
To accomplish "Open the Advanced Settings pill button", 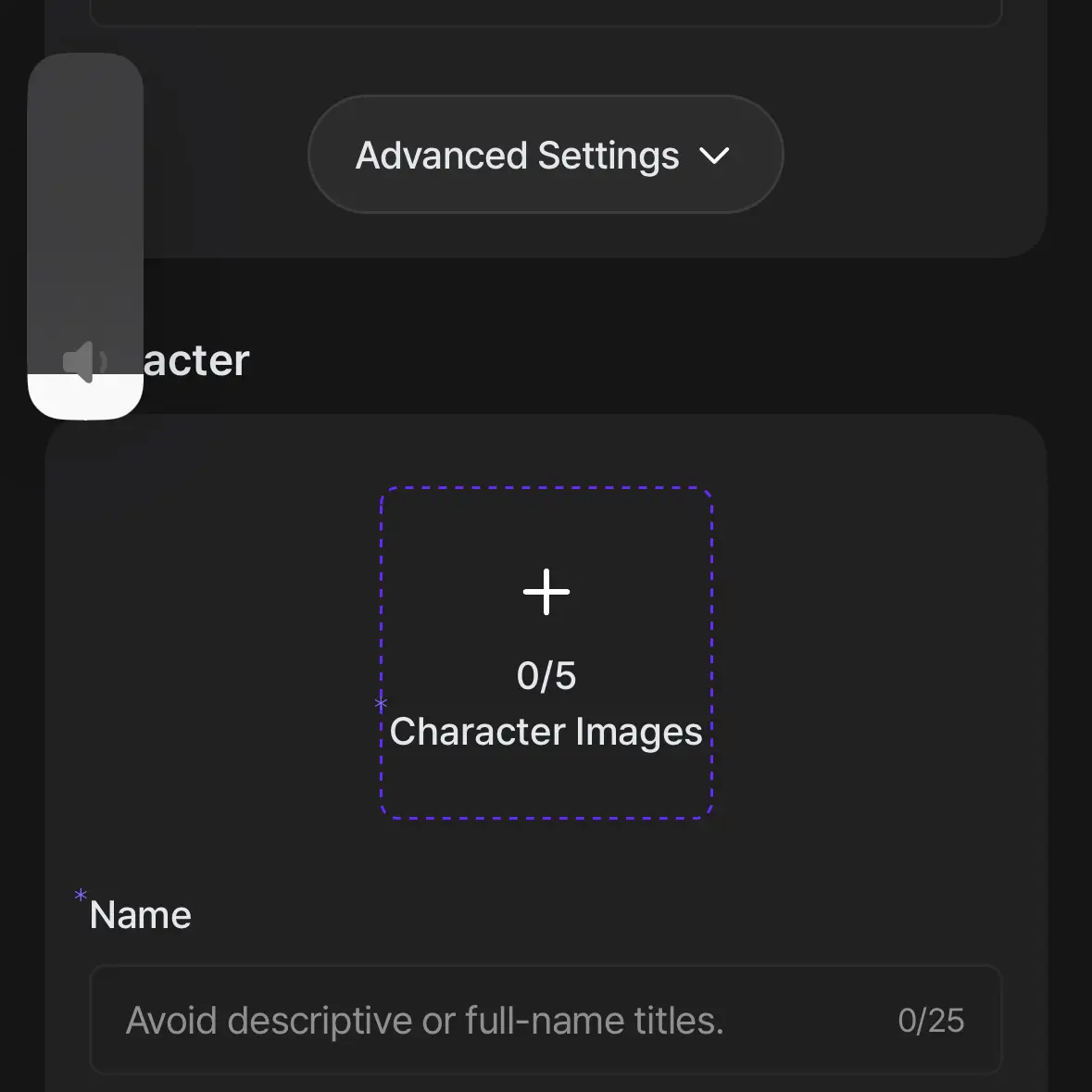I will pos(546,154).
